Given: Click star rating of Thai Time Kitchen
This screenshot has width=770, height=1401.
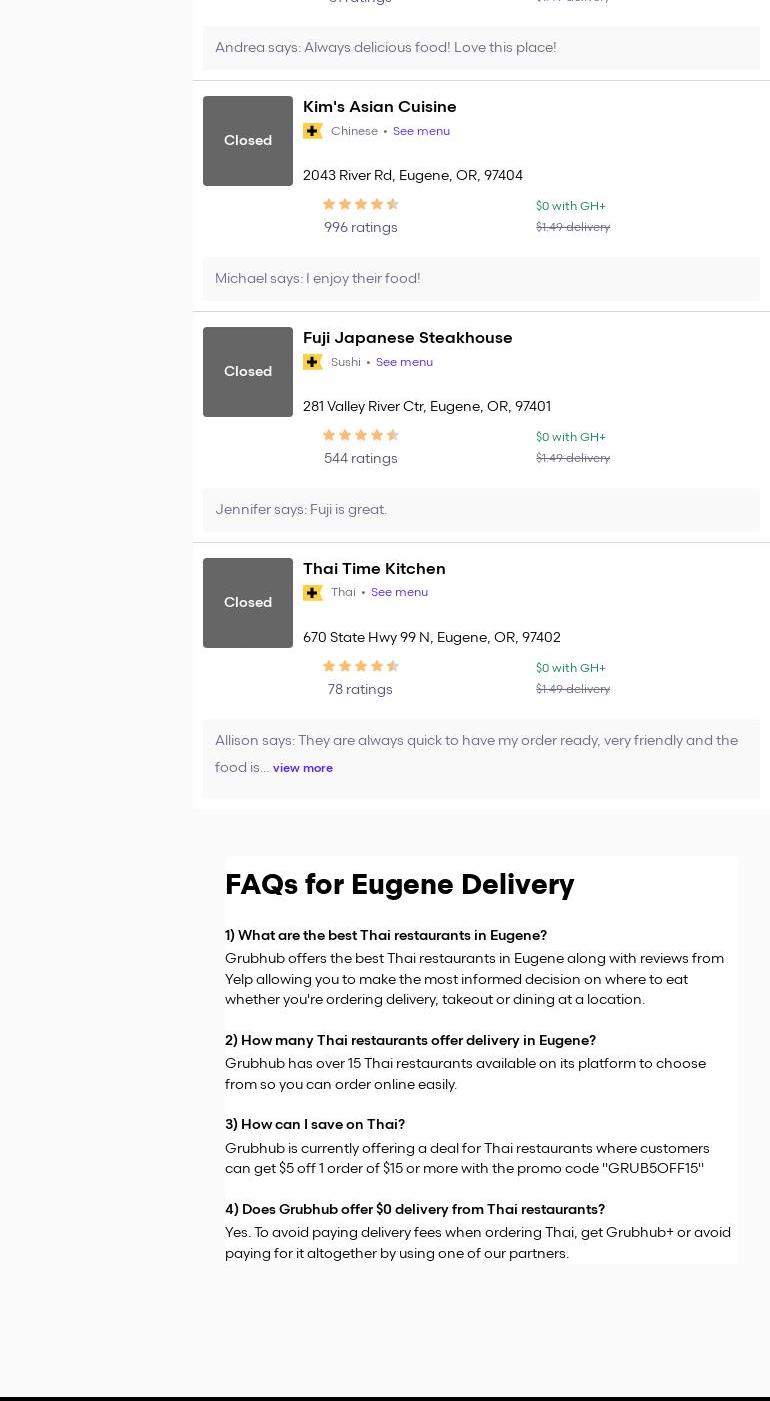Looking at the screenshot, I should coord(360,666).
